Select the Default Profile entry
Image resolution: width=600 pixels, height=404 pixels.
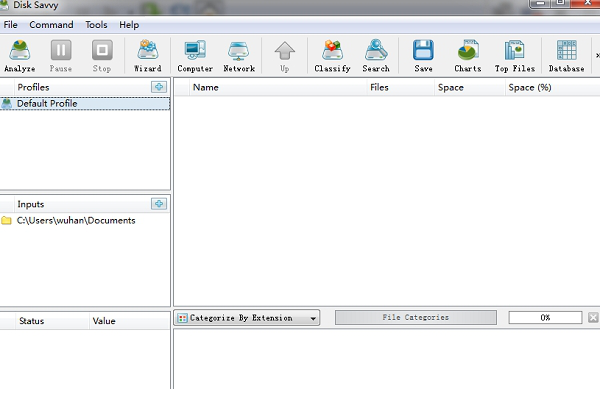85,103
